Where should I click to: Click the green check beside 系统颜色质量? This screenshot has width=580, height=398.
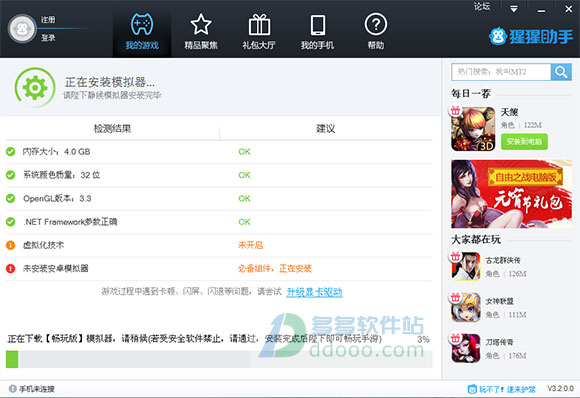point(11,175)
